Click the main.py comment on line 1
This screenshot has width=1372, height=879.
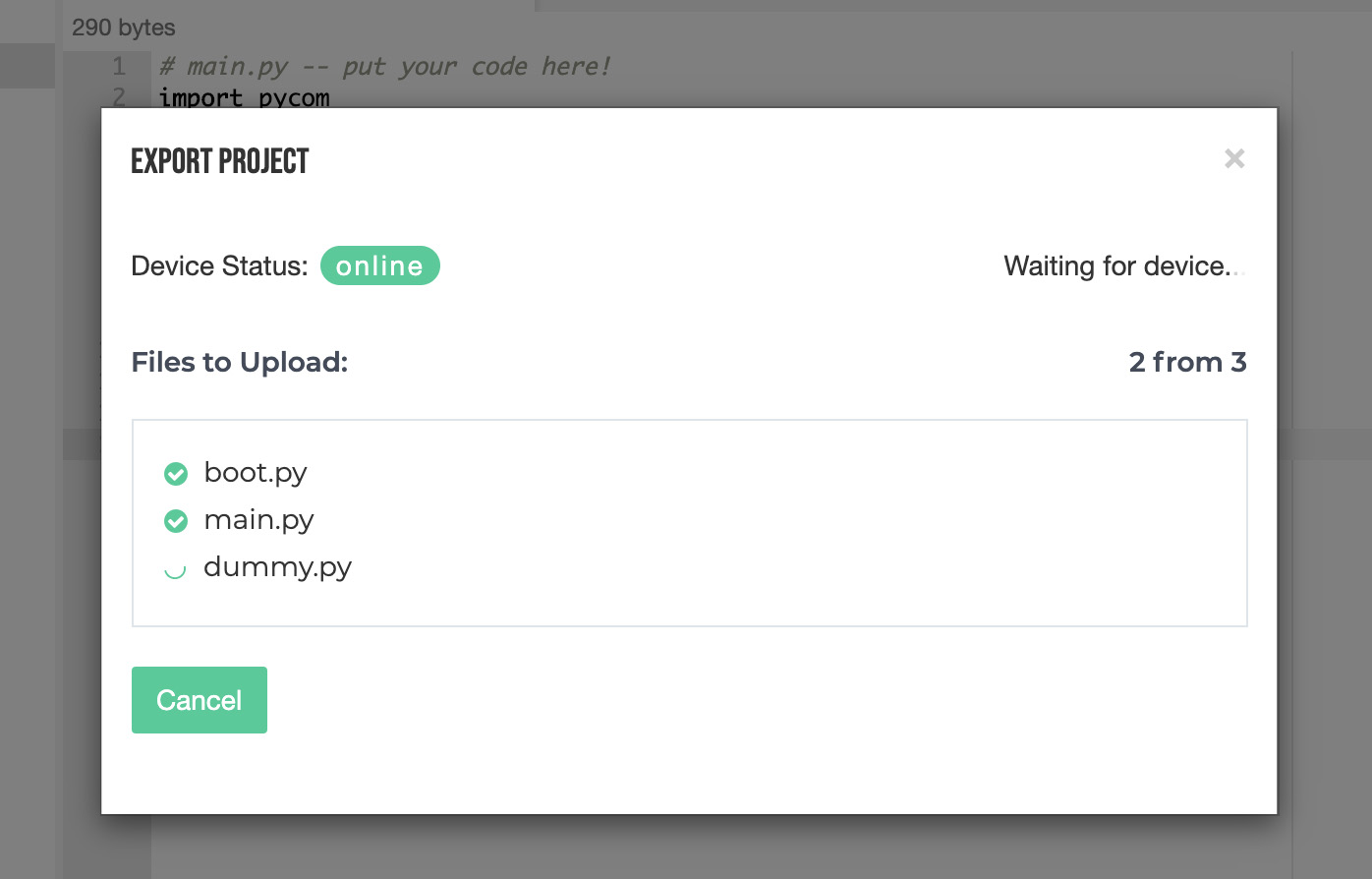pyautogui.click(x=385, y=66)
